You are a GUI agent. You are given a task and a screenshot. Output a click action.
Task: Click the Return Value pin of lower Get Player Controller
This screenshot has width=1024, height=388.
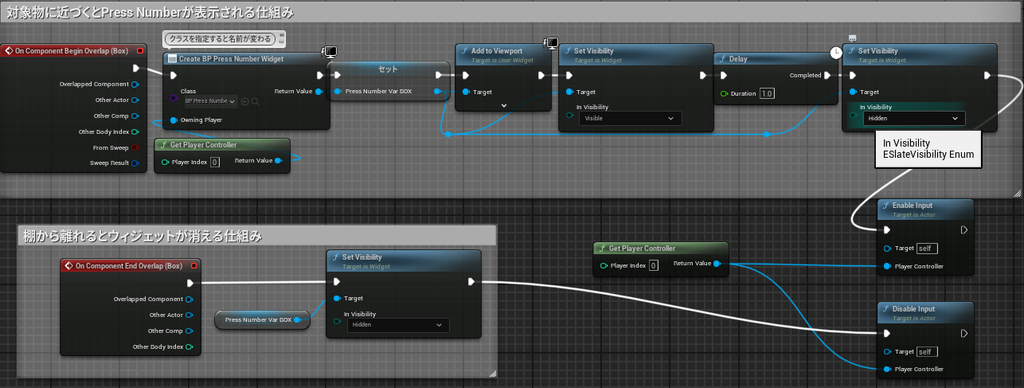(x=716, y=264)
